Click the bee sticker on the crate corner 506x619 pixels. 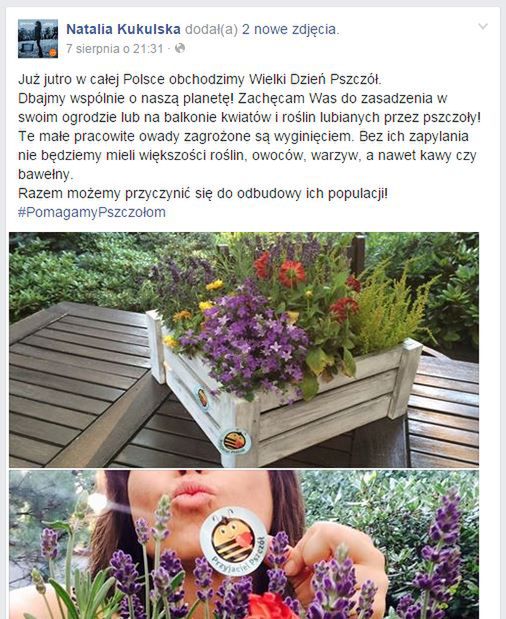point(236,441)
